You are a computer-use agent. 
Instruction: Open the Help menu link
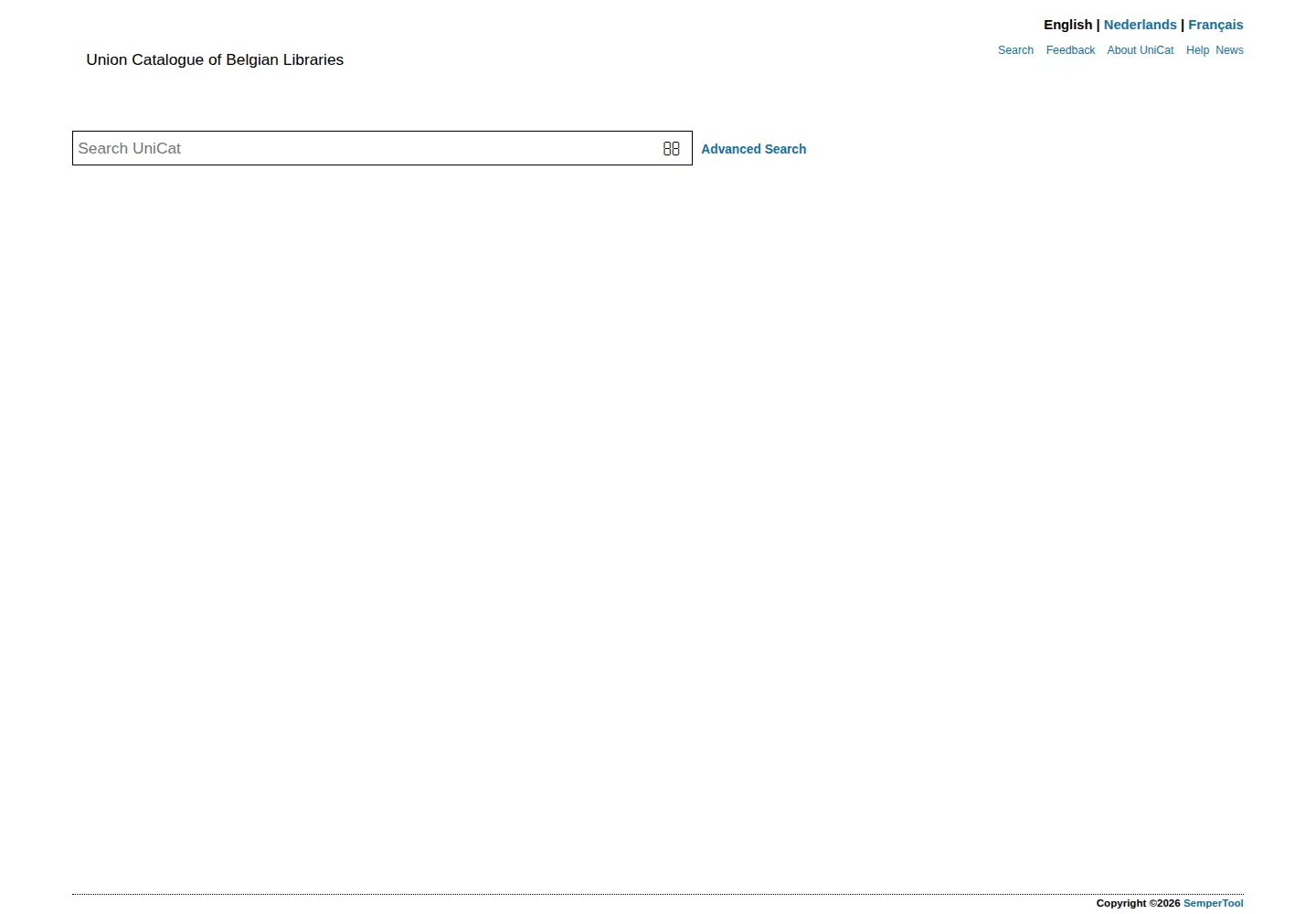click(x=1197, y=50)
